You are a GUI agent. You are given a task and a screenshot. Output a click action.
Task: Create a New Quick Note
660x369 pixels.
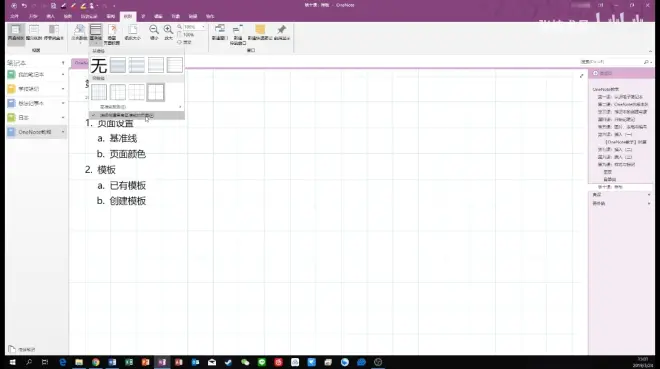(260, 32)
